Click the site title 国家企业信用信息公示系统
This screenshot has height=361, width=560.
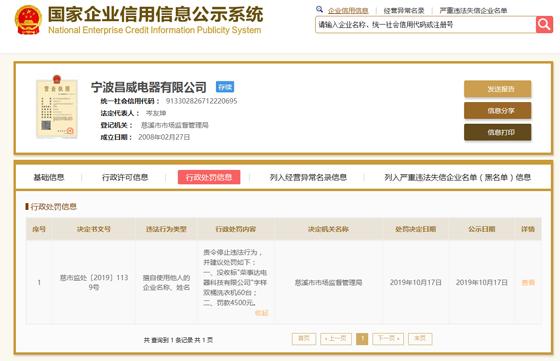(156, 14)
